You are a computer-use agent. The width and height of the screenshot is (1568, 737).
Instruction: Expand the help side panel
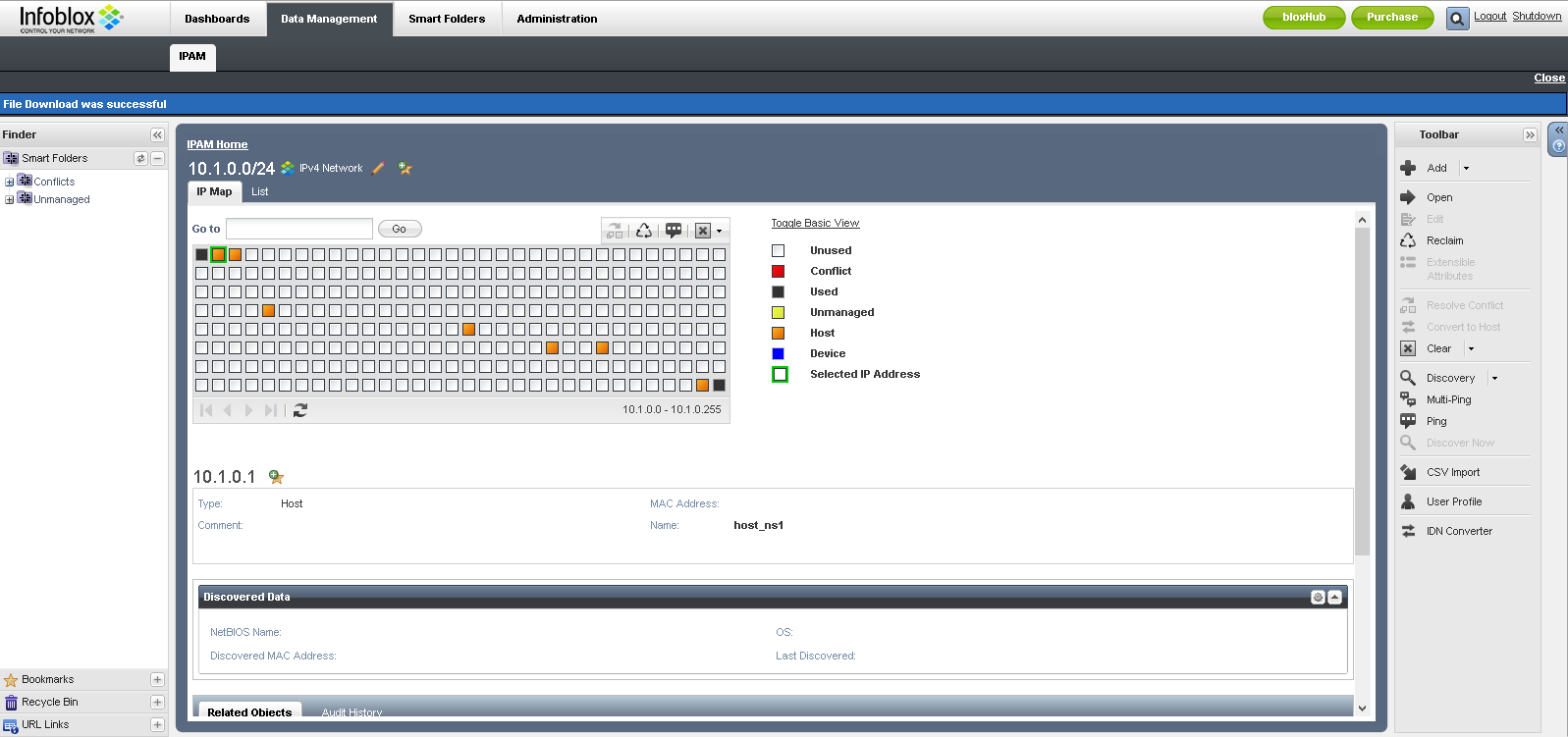point(1558,130)
